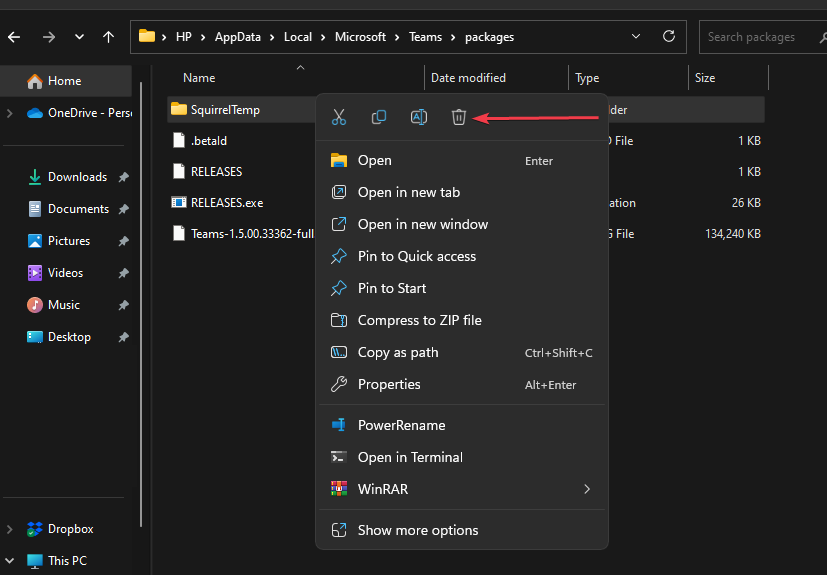Open Music in sidebar
This screenshot has height=575, width=827.
(63, 305)
